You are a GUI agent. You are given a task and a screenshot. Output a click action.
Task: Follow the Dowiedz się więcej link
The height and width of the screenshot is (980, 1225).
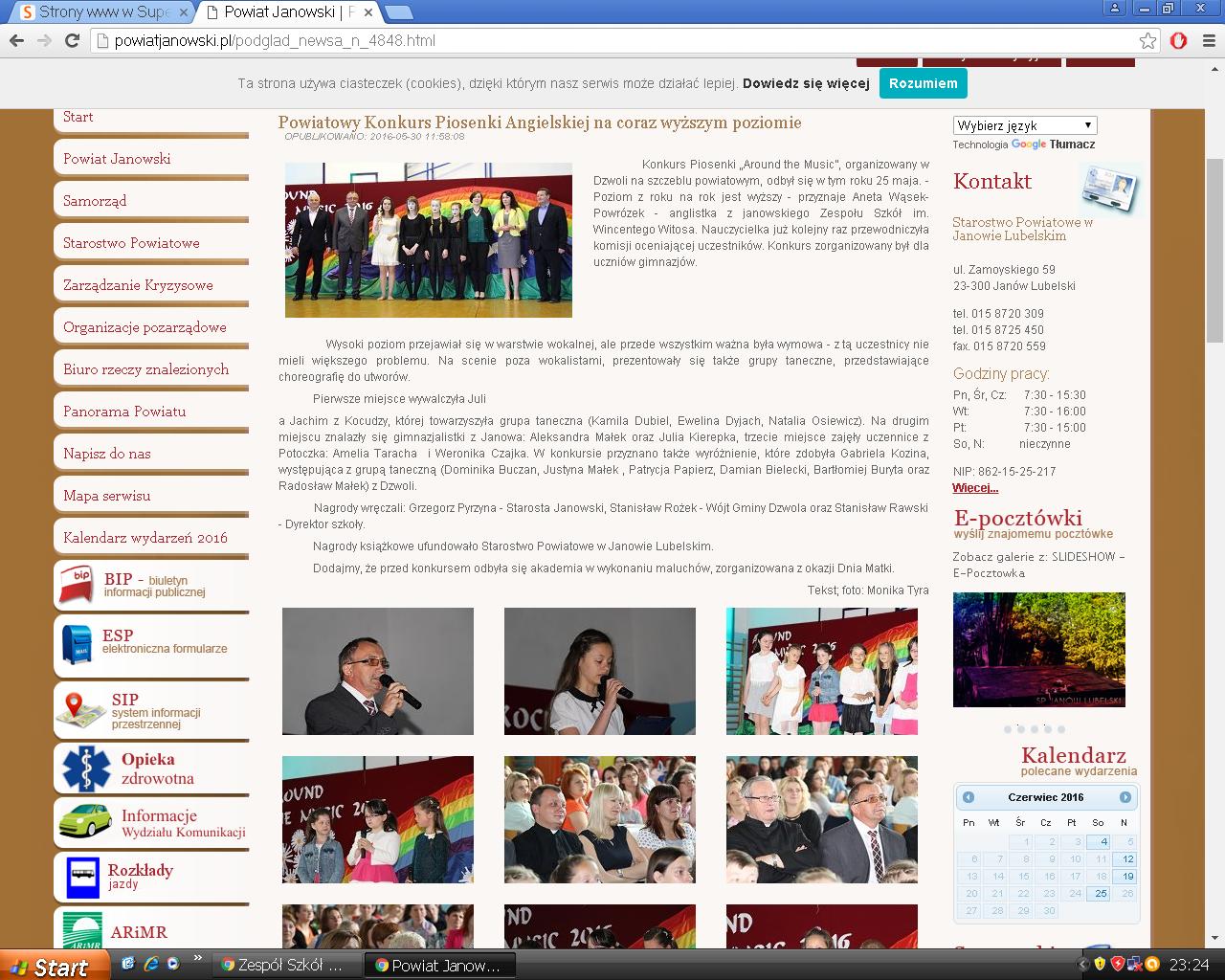[806, 83]
